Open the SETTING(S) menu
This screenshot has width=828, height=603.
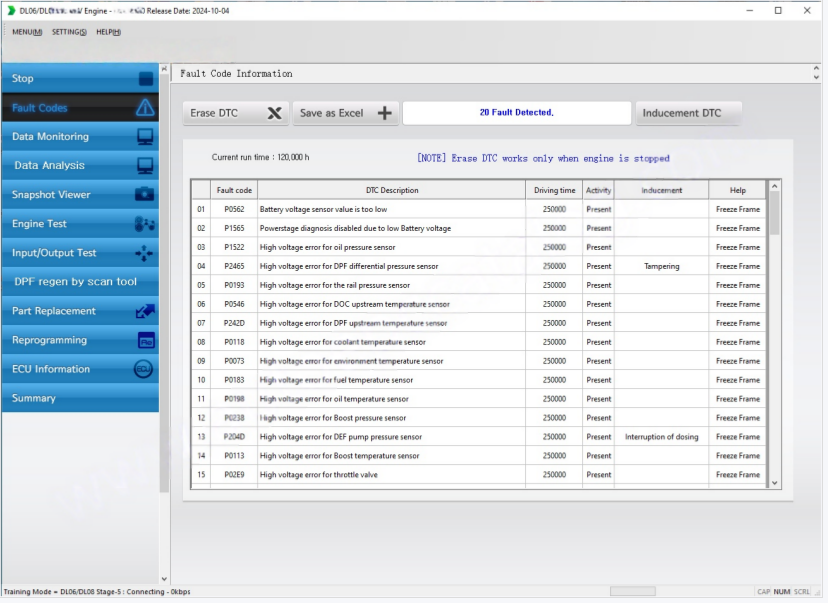coord(69,32)
